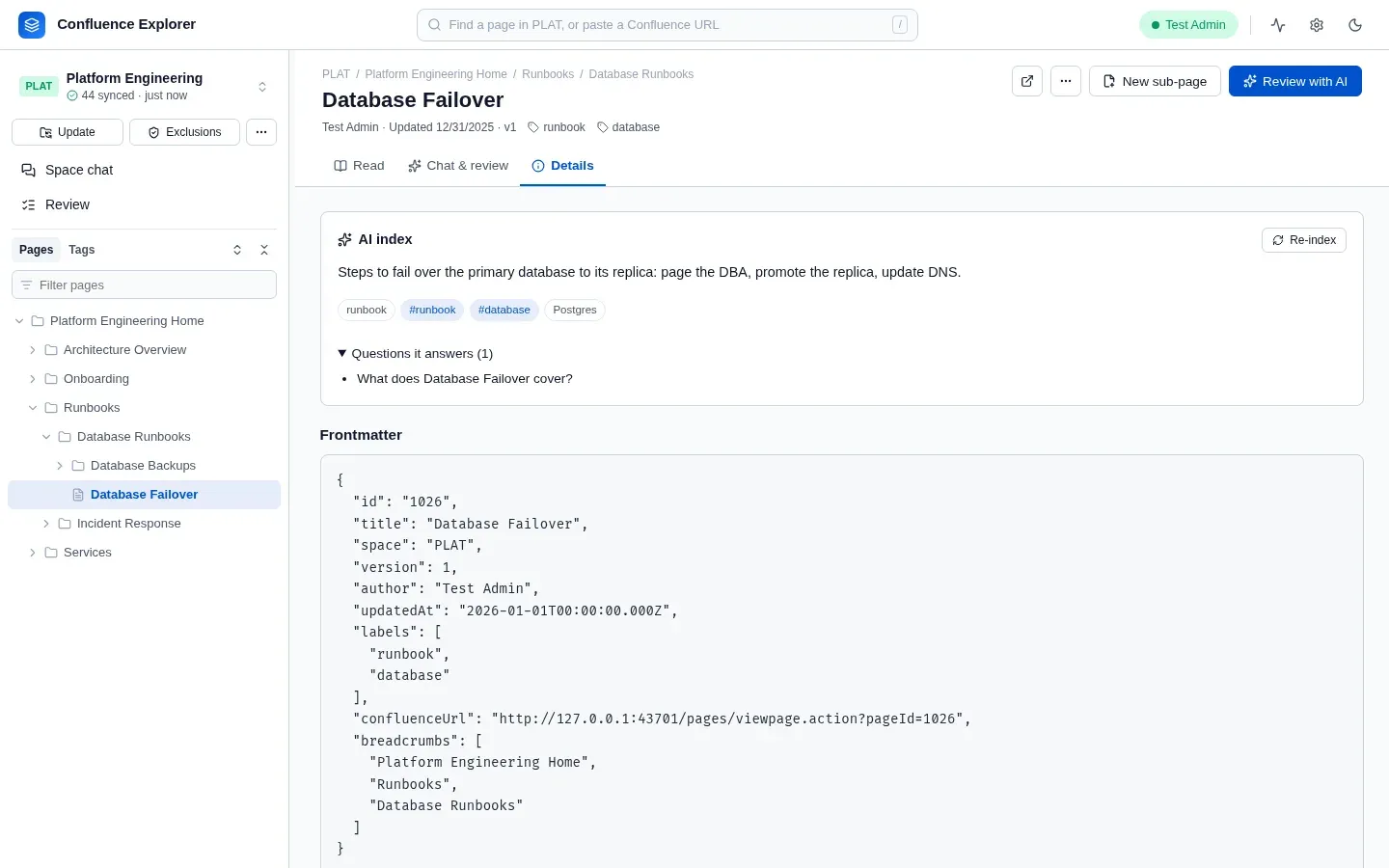Click the database label tag in page header
This screenshot has height=868, width=1389.
coord(628,127)
